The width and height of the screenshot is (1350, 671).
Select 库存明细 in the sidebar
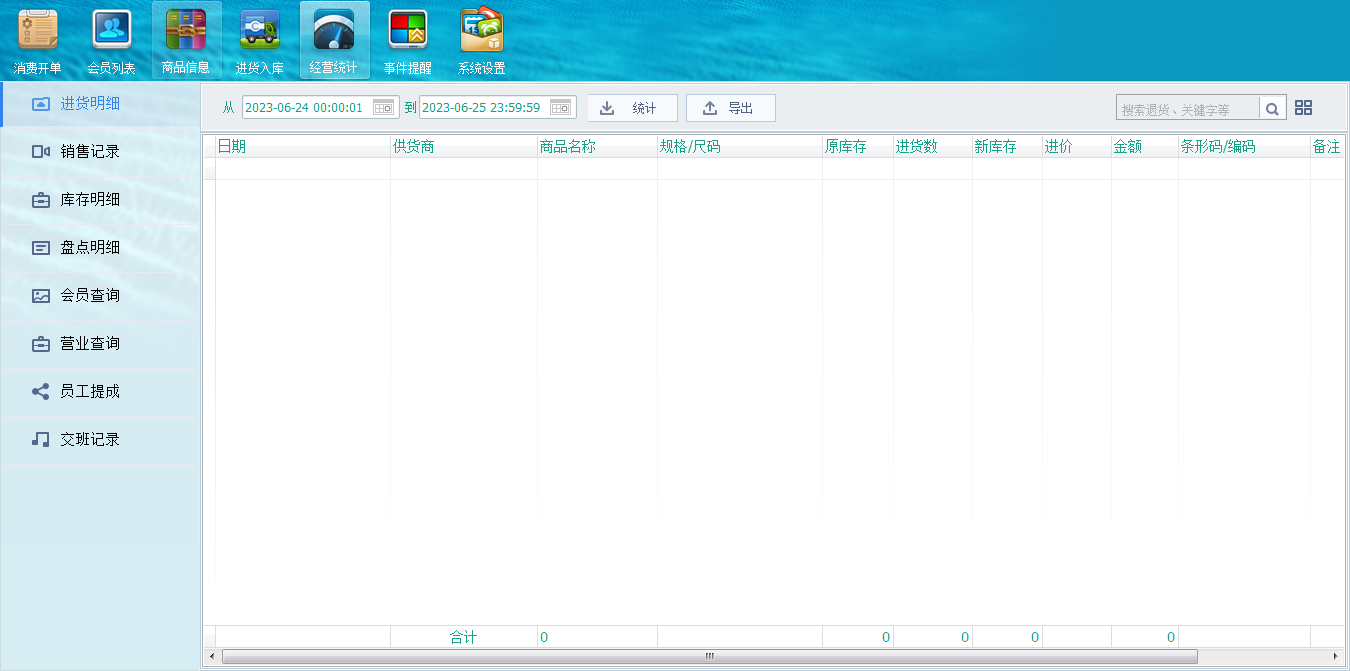click(90, 200)
